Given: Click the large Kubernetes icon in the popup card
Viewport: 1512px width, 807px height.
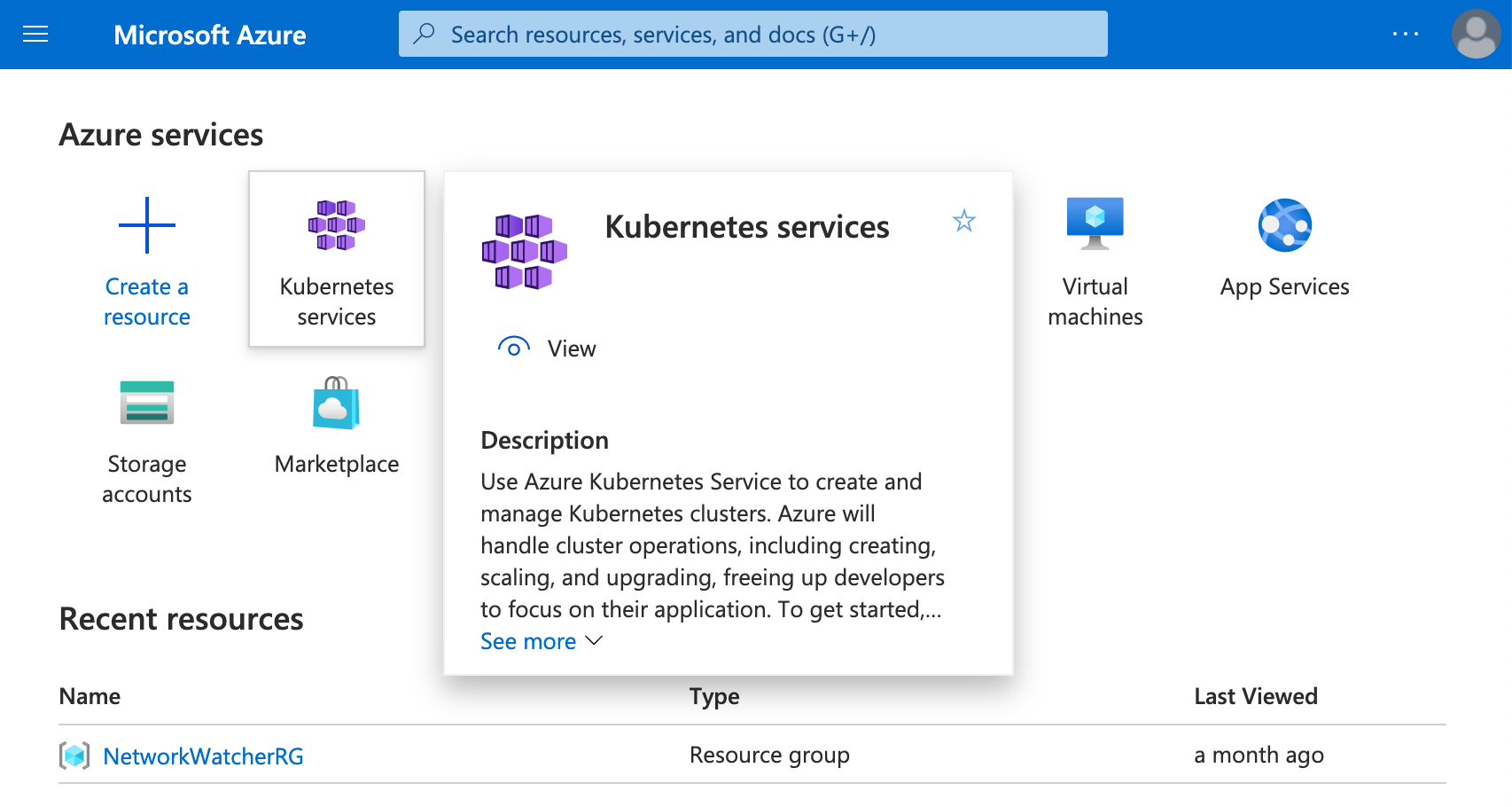Looking at the screenshot, I should (525, 252).
